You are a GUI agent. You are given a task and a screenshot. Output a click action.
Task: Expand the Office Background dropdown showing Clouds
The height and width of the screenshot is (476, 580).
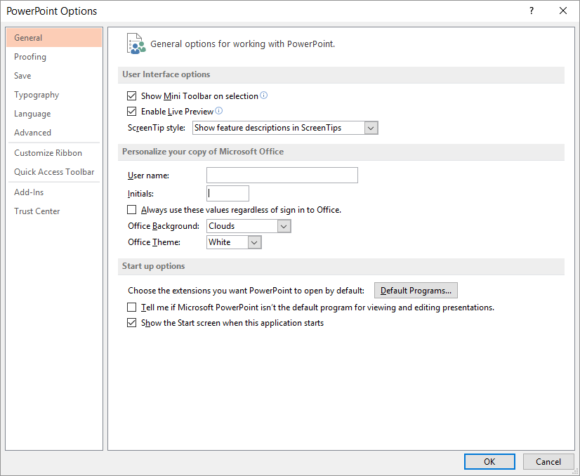(x=249, y=226)
